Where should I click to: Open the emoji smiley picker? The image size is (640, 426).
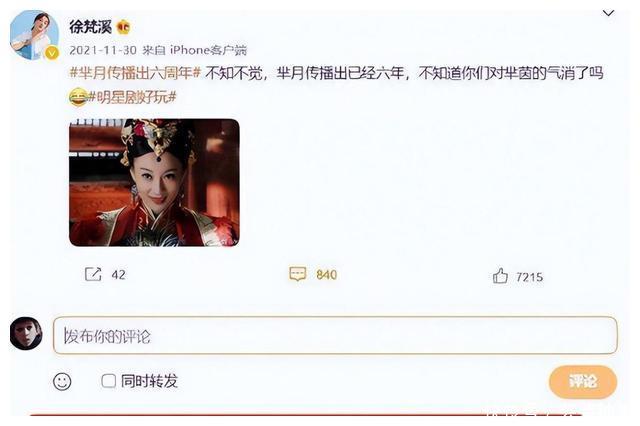(62, 382)
